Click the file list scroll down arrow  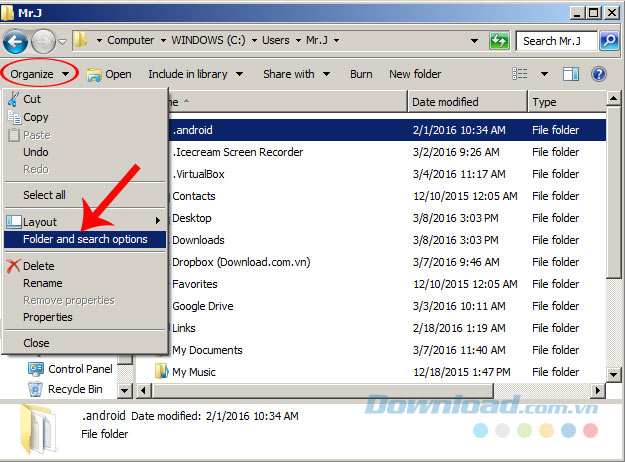coord(613,374)
